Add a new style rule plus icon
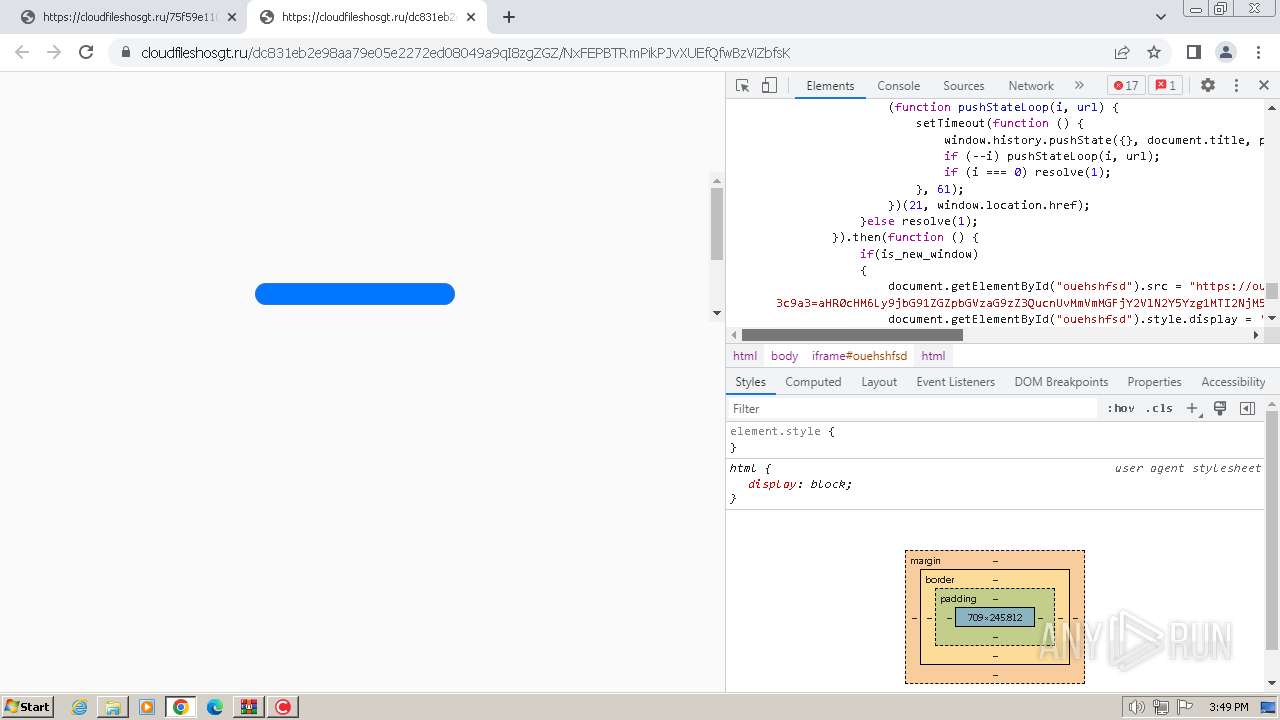Image resolution: width=1280 pixels, height=720 pixels. click(x=1192, y=409)
